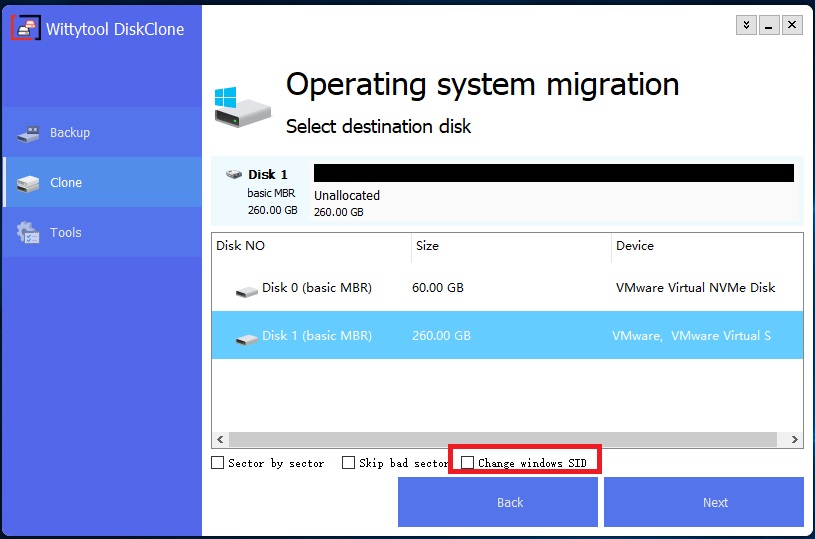Click the black unallocated partition bar
Viewport: 815px width, 539px height.
pyautogui.click(x=554, y=173)
